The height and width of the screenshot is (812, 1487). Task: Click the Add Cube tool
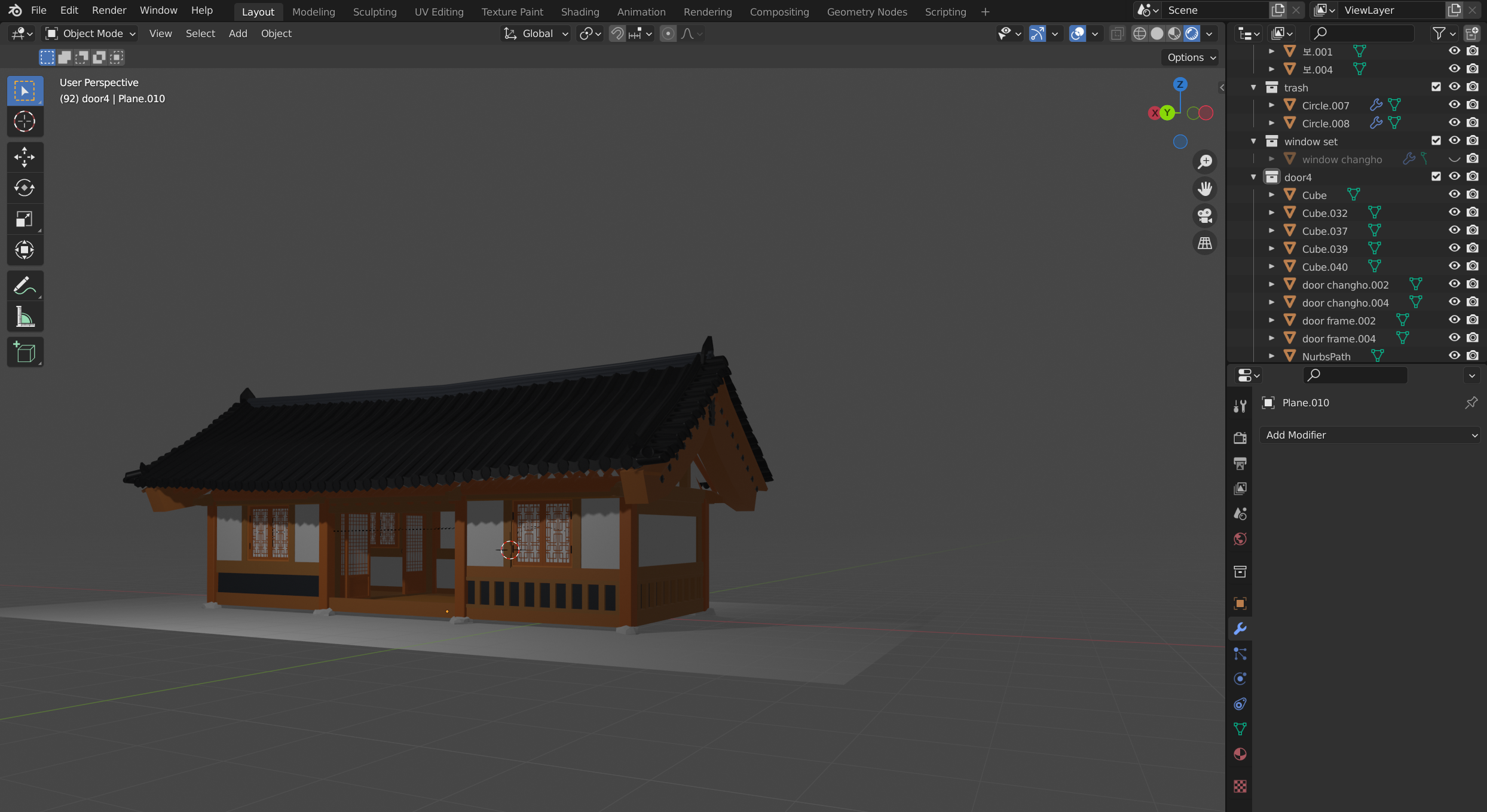point(25,353)
